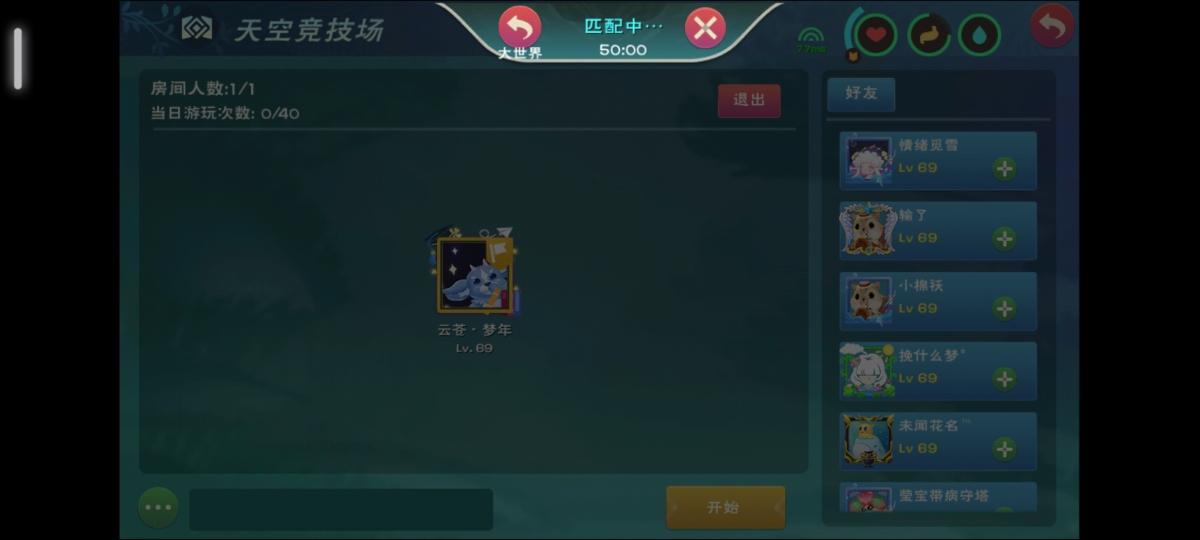Invite friend 换什么梦 with plus icon
The image size is (1200, 540).
coord(1004,378)
